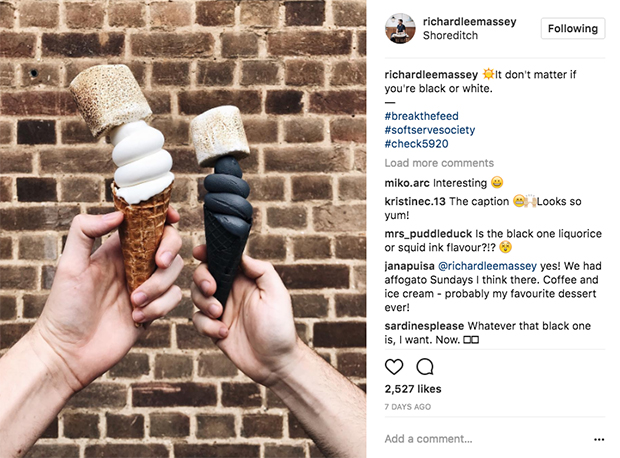Open the #check5920 hashtag
This screenshot has width=620, height=458.
[416, 144]
